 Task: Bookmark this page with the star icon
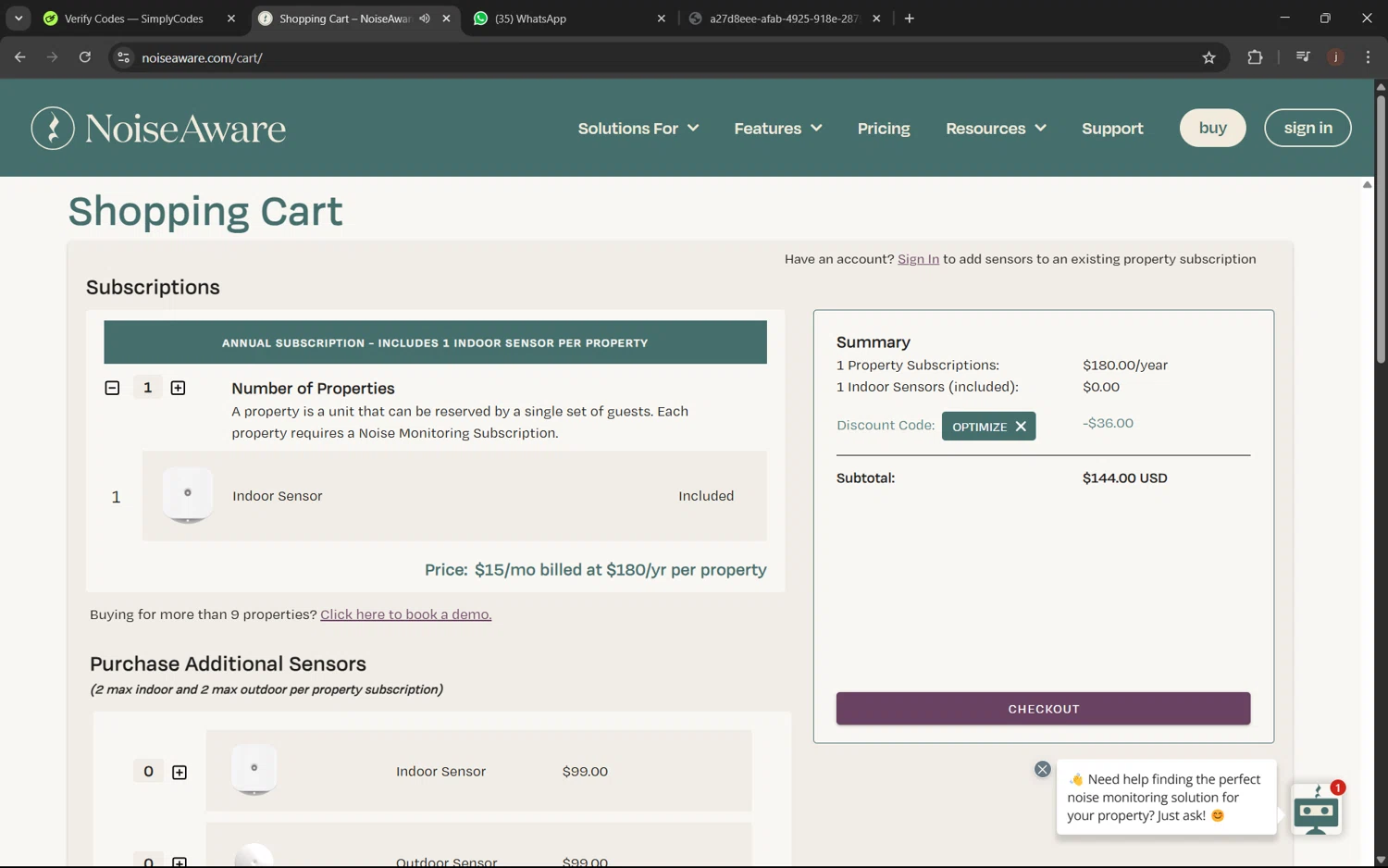pos(1208,57)
